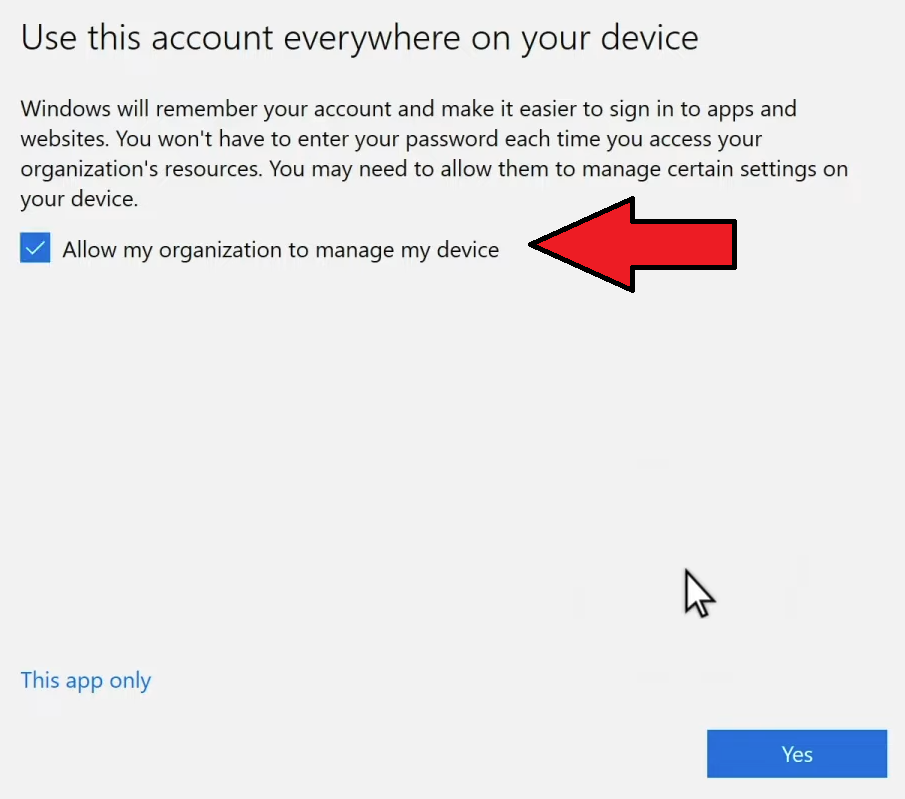Select the heading Use this account everywhere
The image size is (905, 799).
(358, 37)
